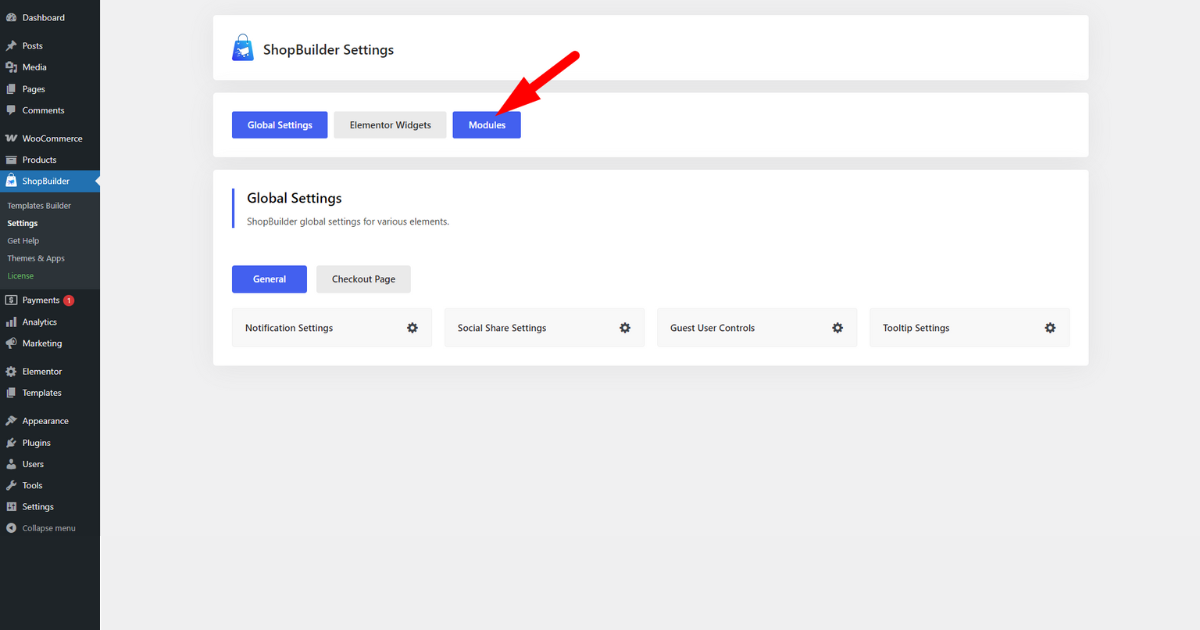Click the Users person icon
Viewport: 1200px width, 630px height.
coord(11,464)
